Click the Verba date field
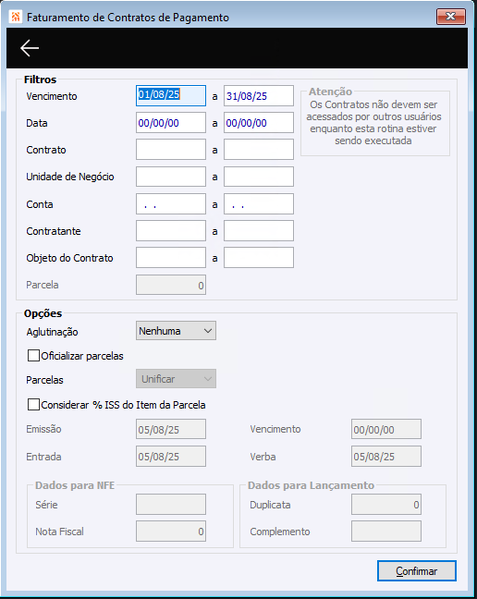This screenshot has width=477, height=599. click(386, 456)
